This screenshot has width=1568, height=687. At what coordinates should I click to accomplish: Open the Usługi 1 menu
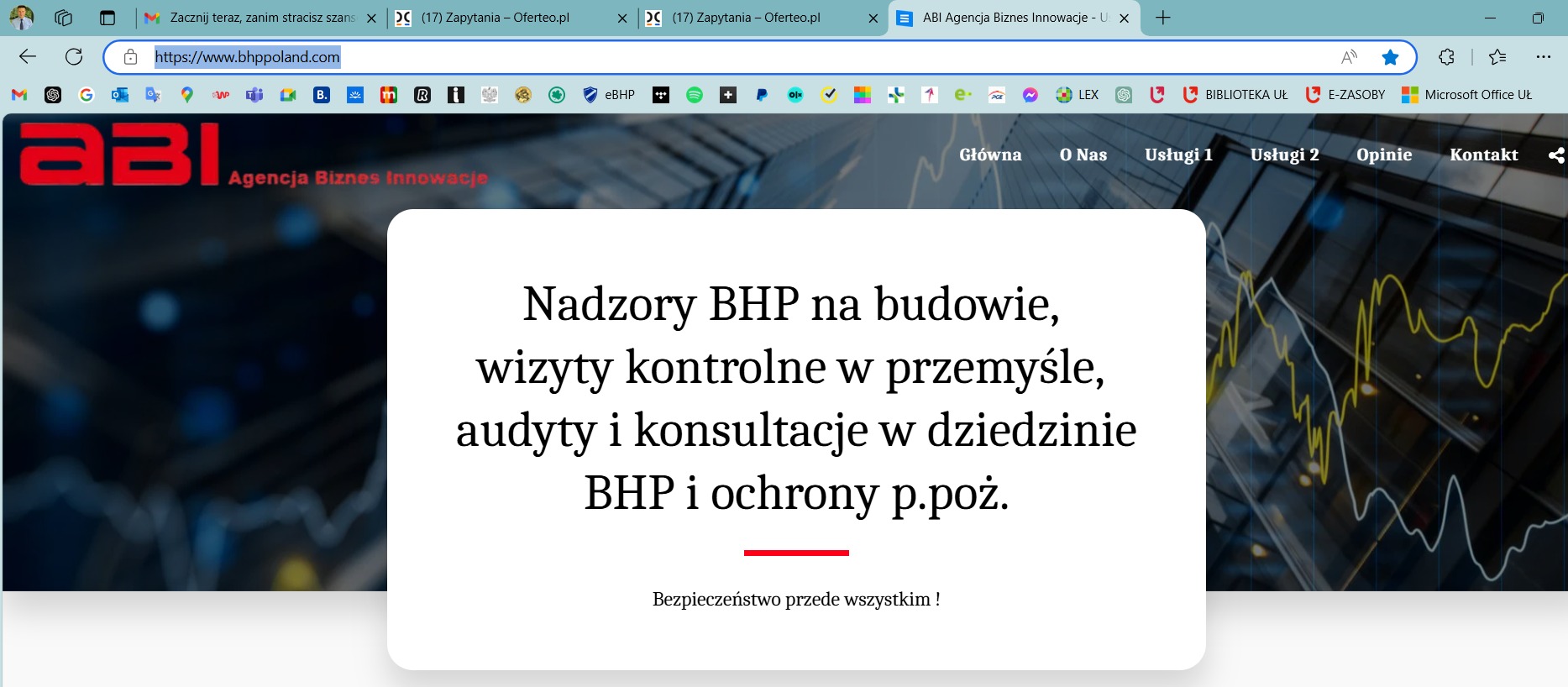click(x=1179, y=155)
